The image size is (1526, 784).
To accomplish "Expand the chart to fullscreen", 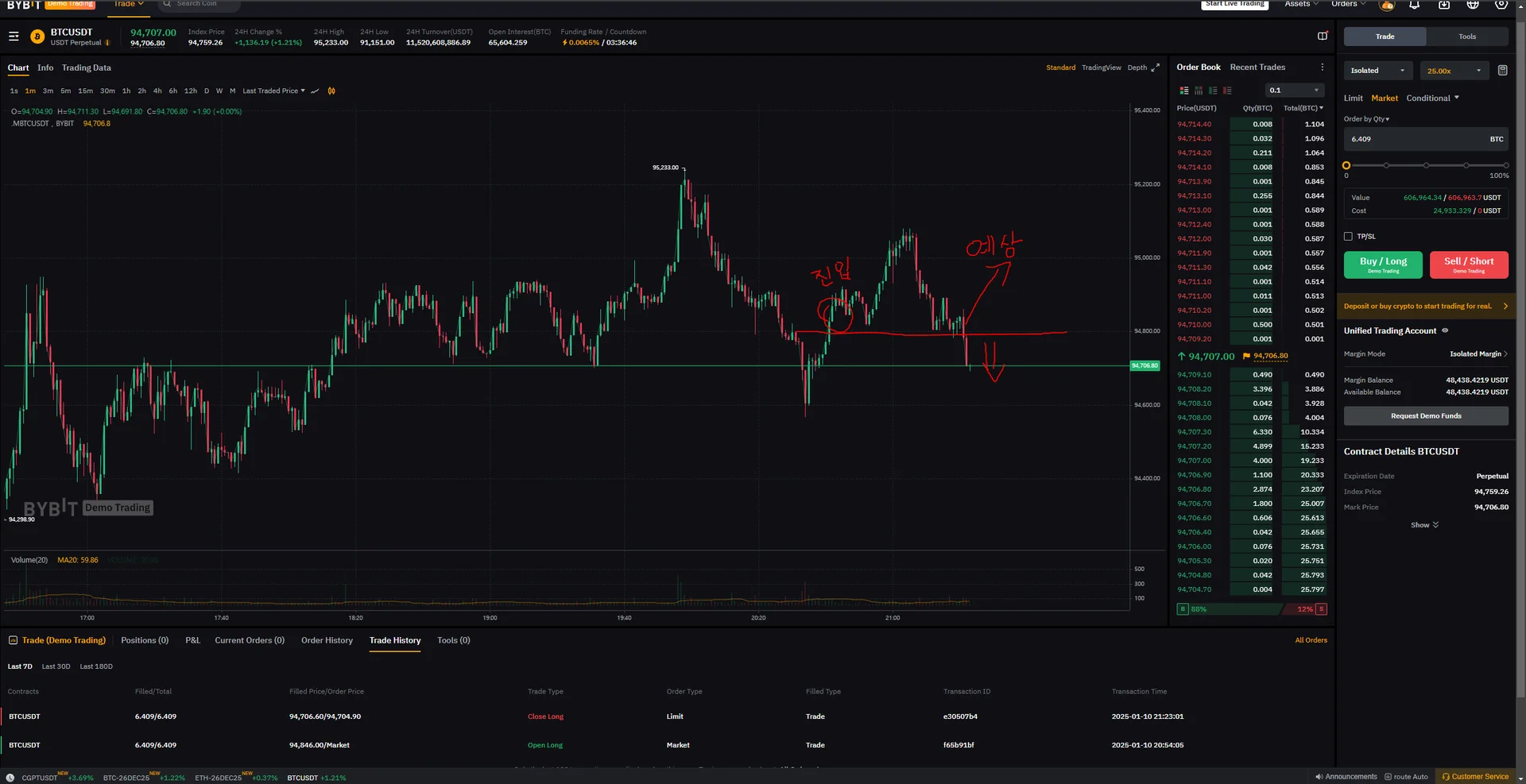I will coord(1156,68).
